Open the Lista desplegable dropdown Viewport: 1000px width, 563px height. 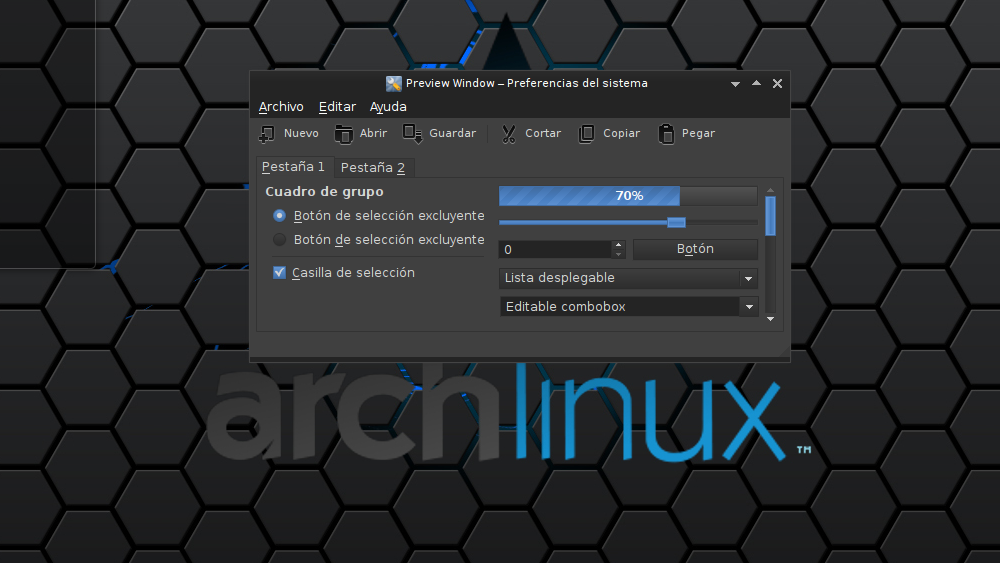[628, 278]
